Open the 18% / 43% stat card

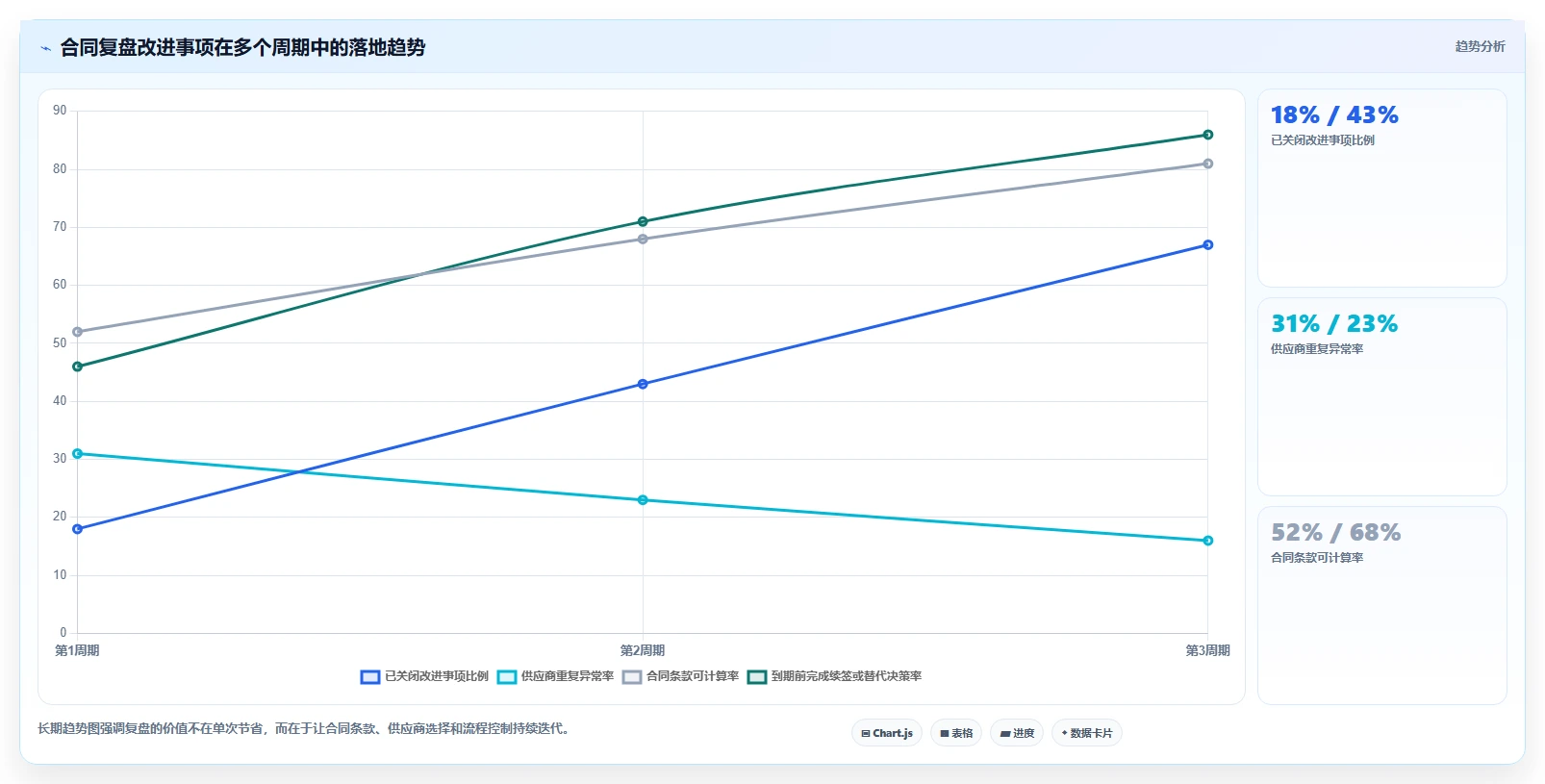tap(1382, 188)
